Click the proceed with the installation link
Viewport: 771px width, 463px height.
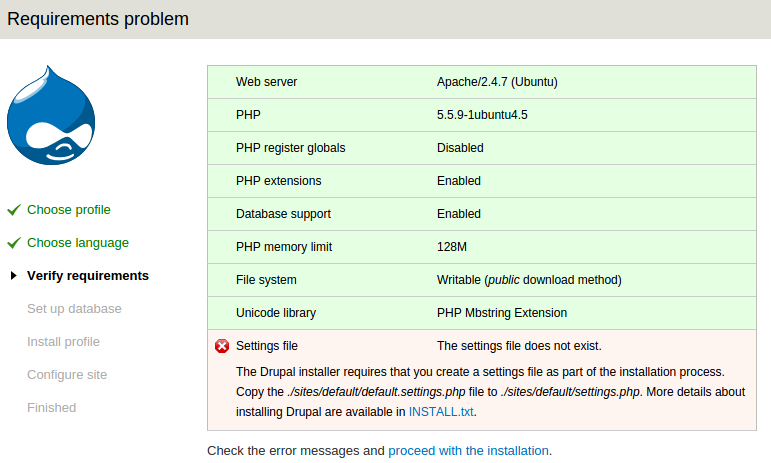pyautogui.click(x=468, y=451)
